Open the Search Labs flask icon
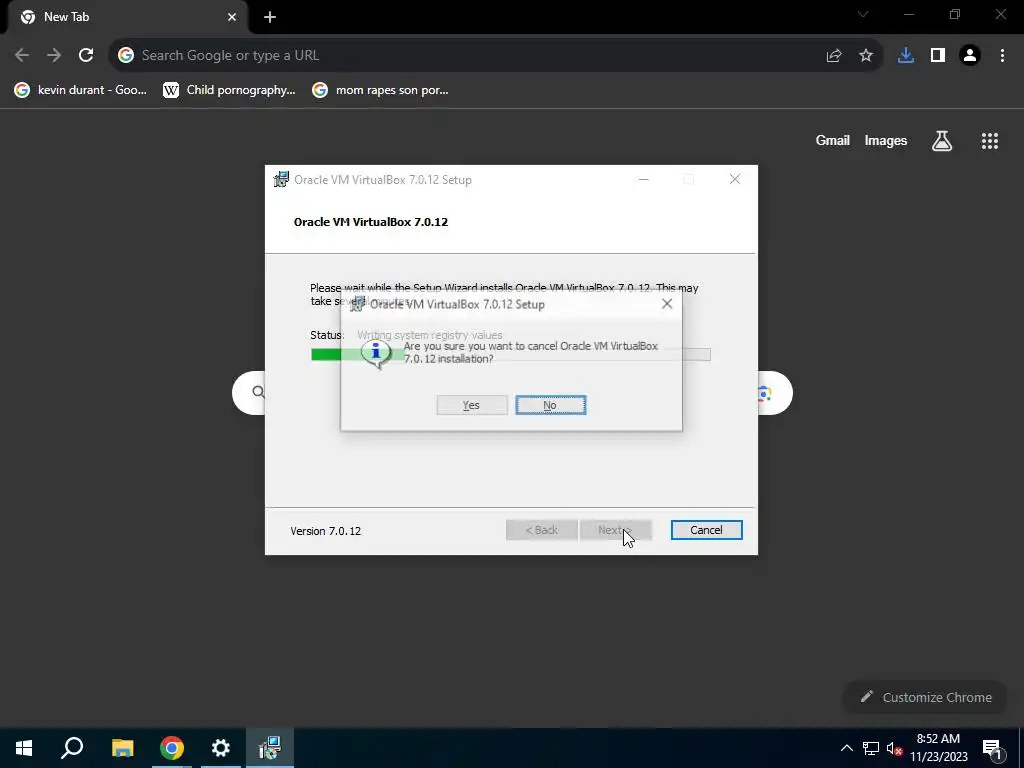 tap(942, 140)
